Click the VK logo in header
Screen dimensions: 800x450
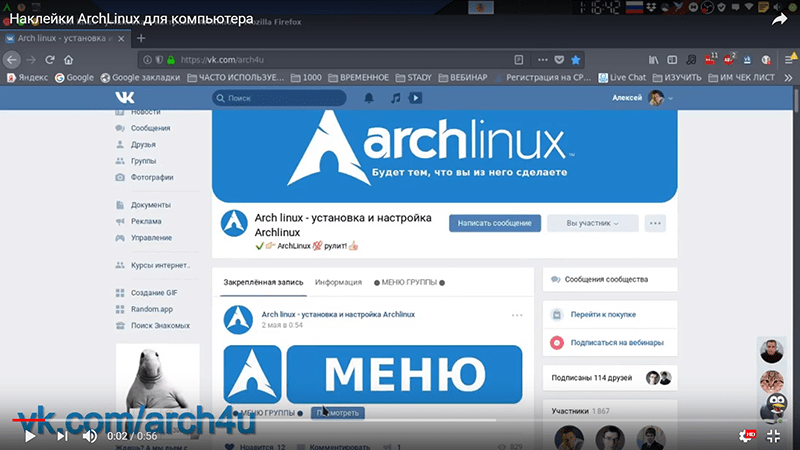(x=125, y=97)
